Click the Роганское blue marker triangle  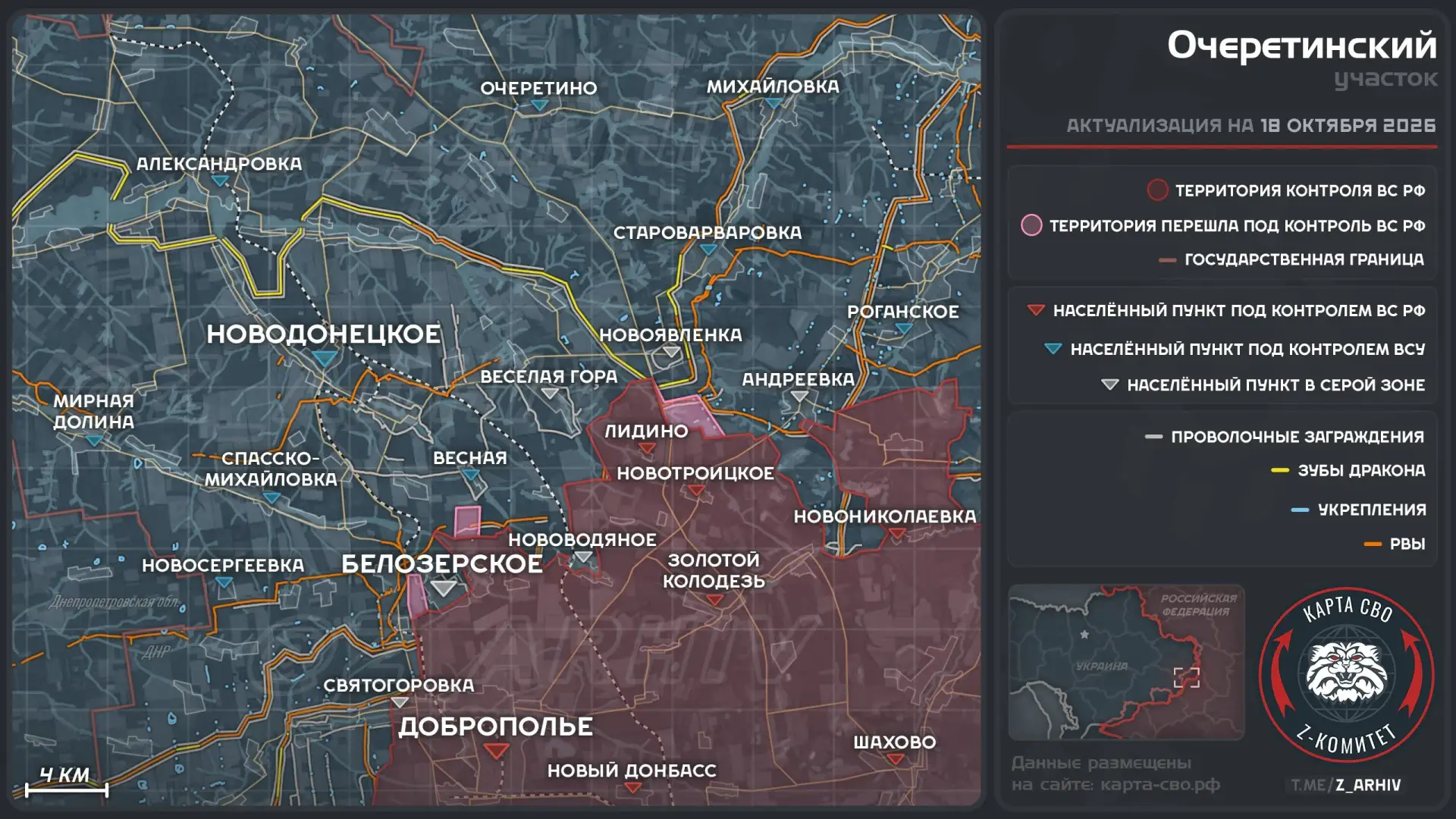903,329
